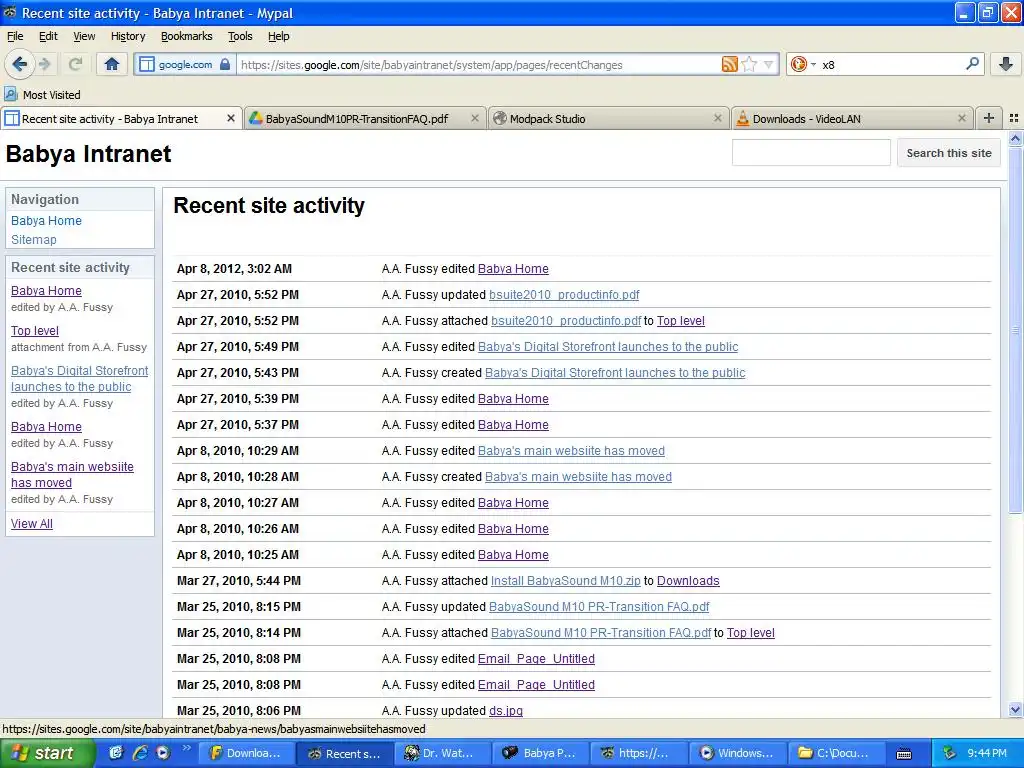This screenshot has width=1024, height=768.
Task: Click the Search this site button
Action: 948,153
